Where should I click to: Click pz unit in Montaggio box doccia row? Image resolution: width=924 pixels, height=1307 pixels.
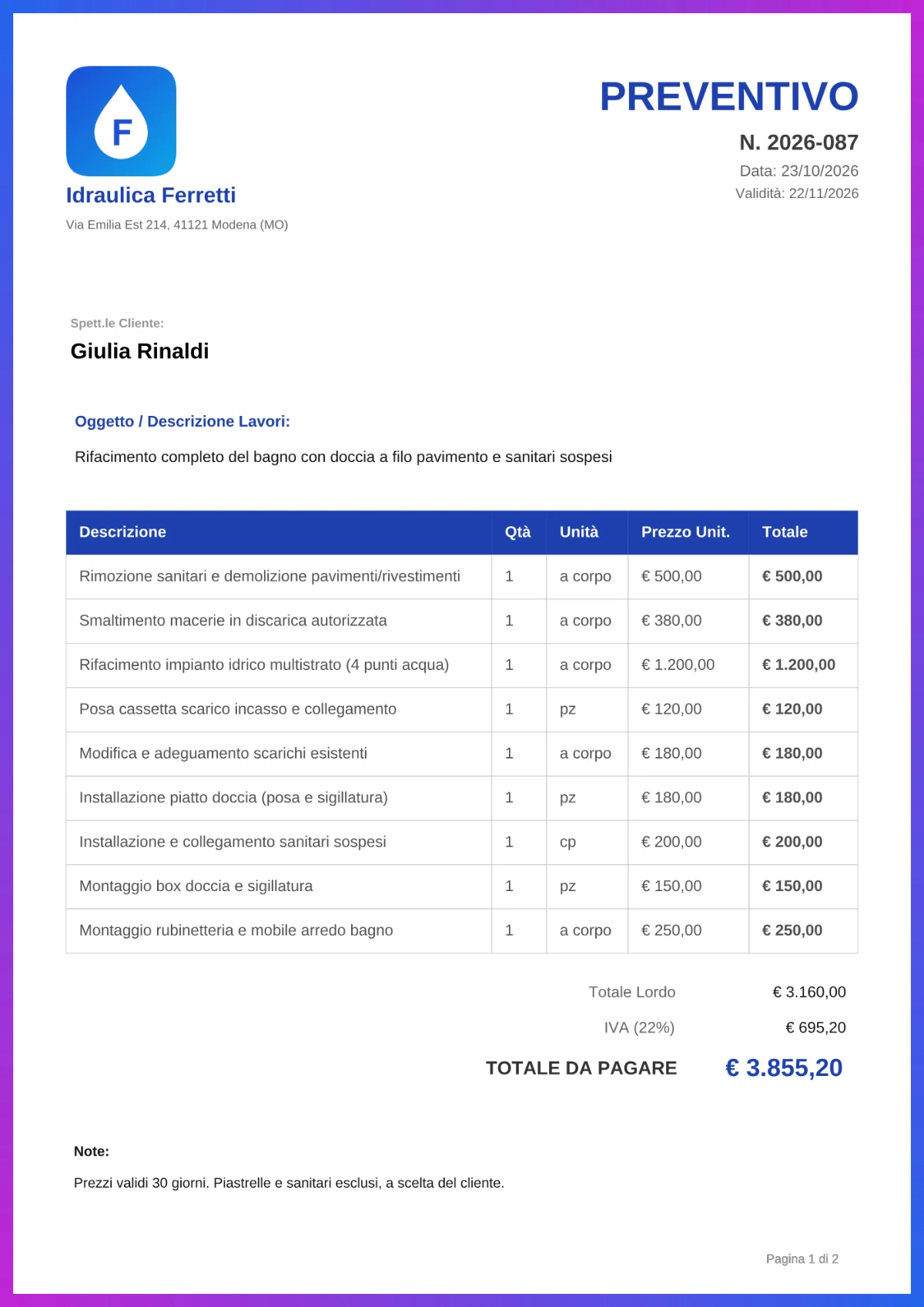point(567,887)
